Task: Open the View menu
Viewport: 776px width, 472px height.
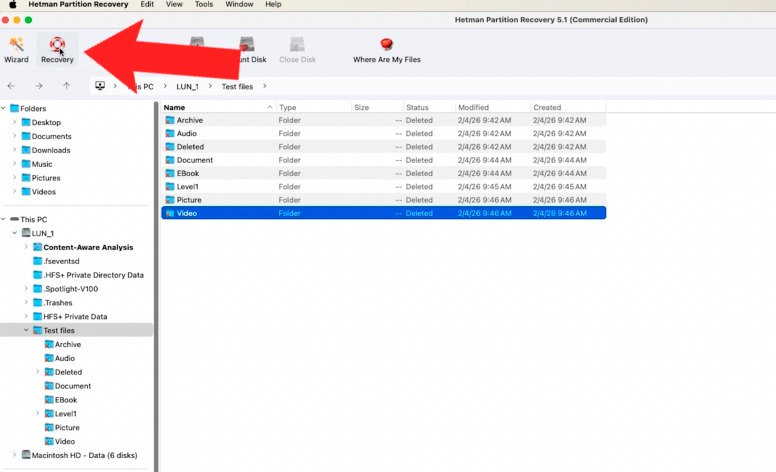Action: click(x=174, y=4)
